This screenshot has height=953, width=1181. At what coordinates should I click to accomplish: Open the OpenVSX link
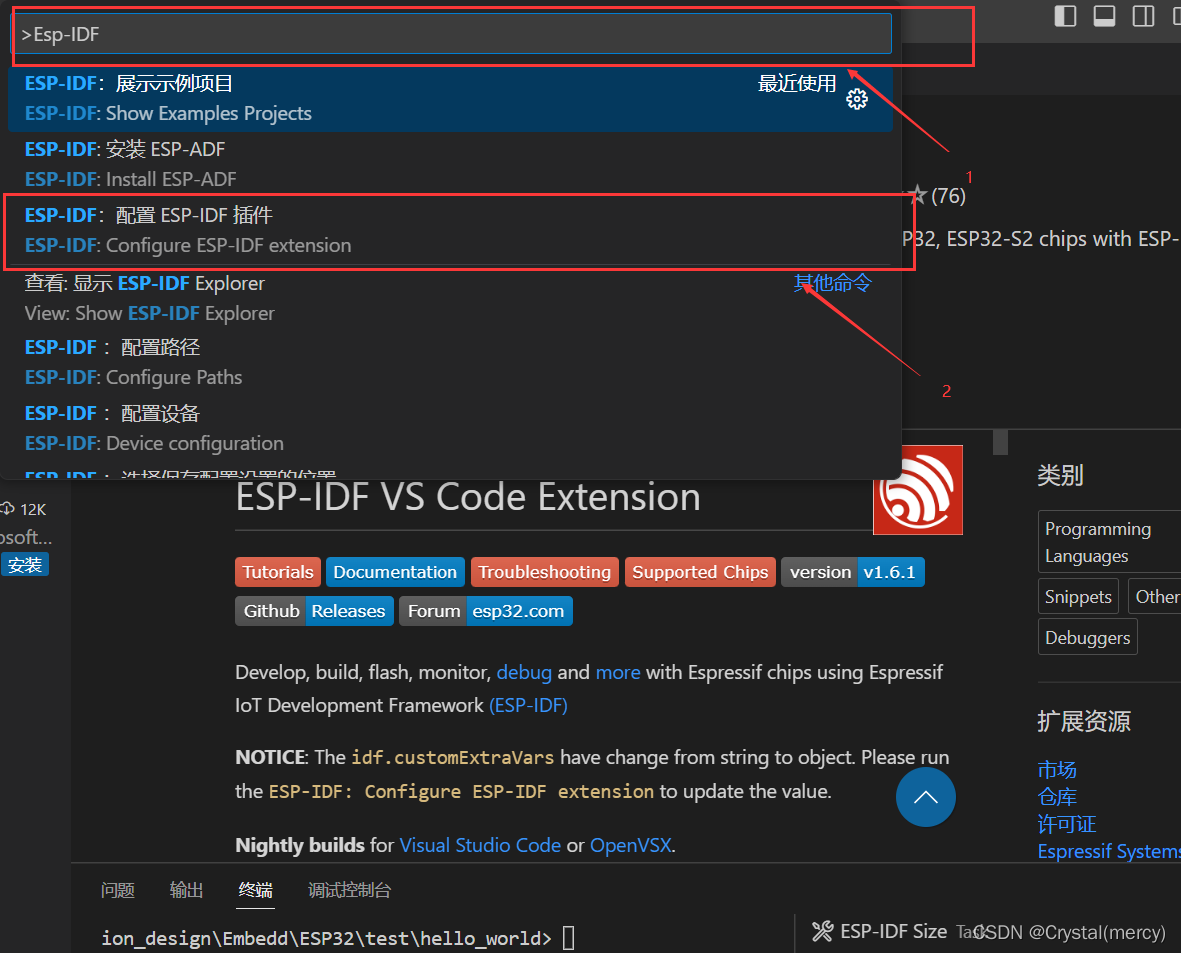pos(630,845)
